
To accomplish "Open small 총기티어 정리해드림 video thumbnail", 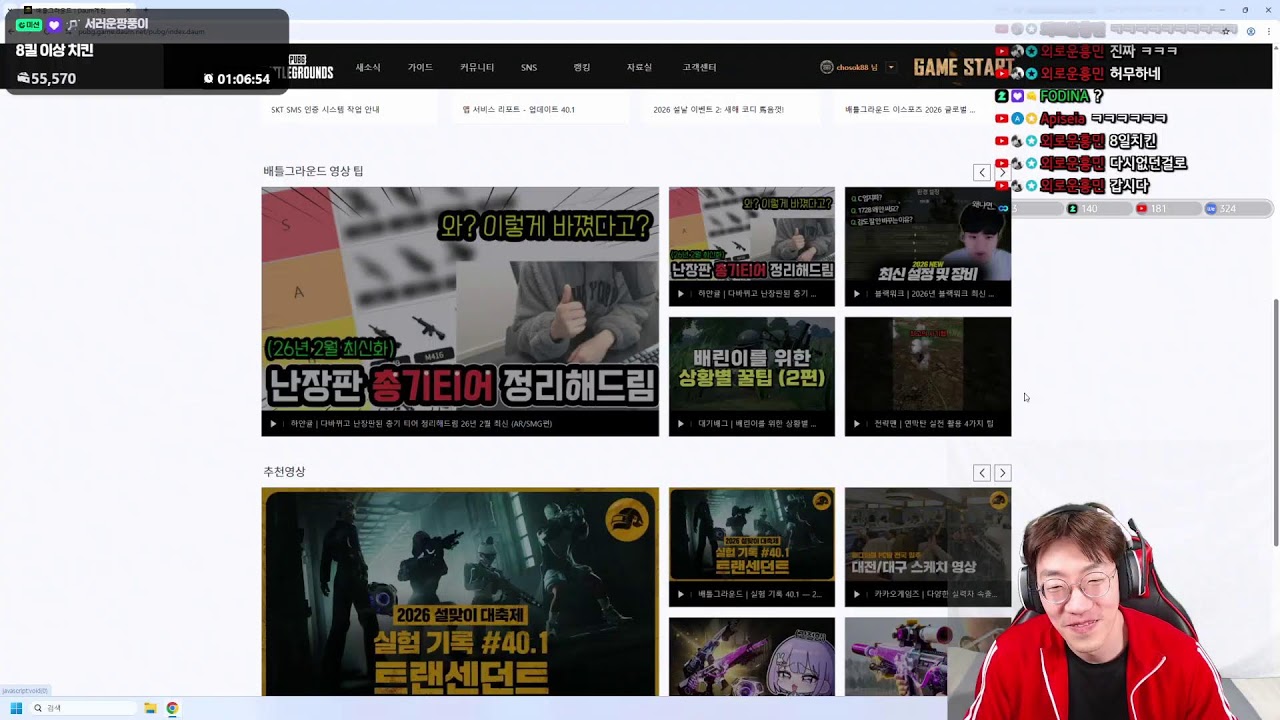I will [751, 234].
